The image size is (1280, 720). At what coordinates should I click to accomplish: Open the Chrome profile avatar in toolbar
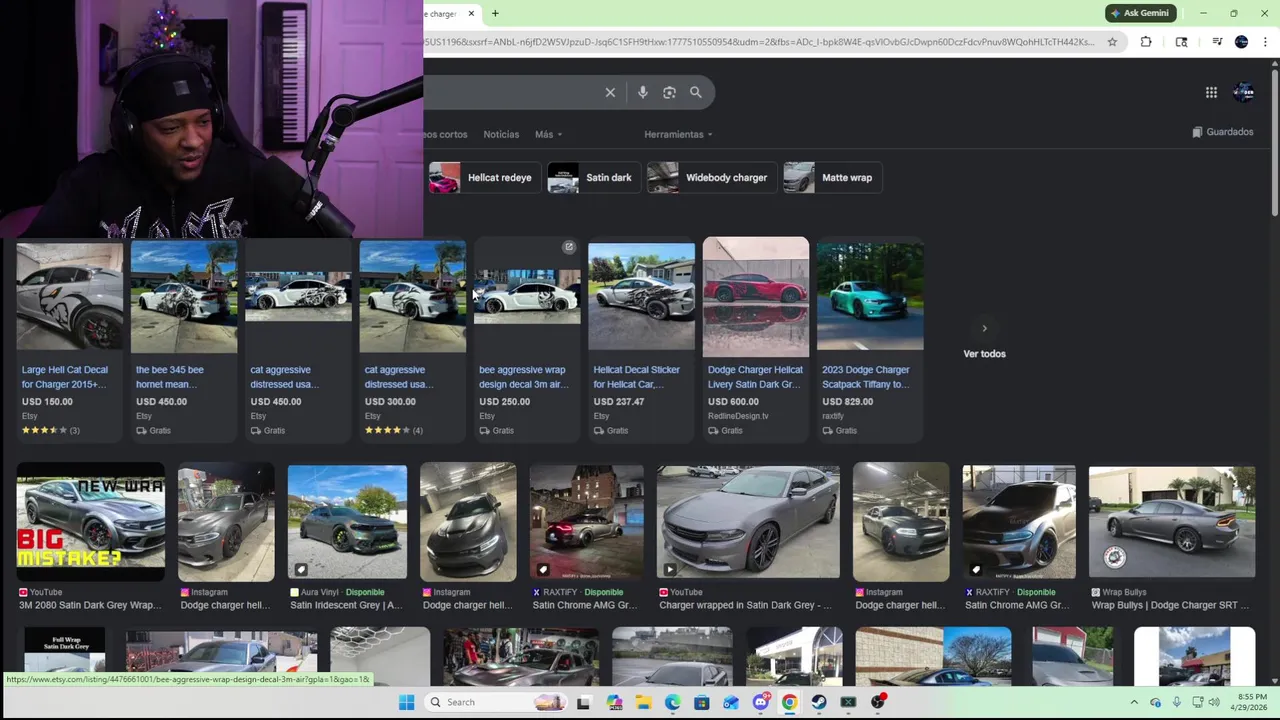tap(1241, 42)
